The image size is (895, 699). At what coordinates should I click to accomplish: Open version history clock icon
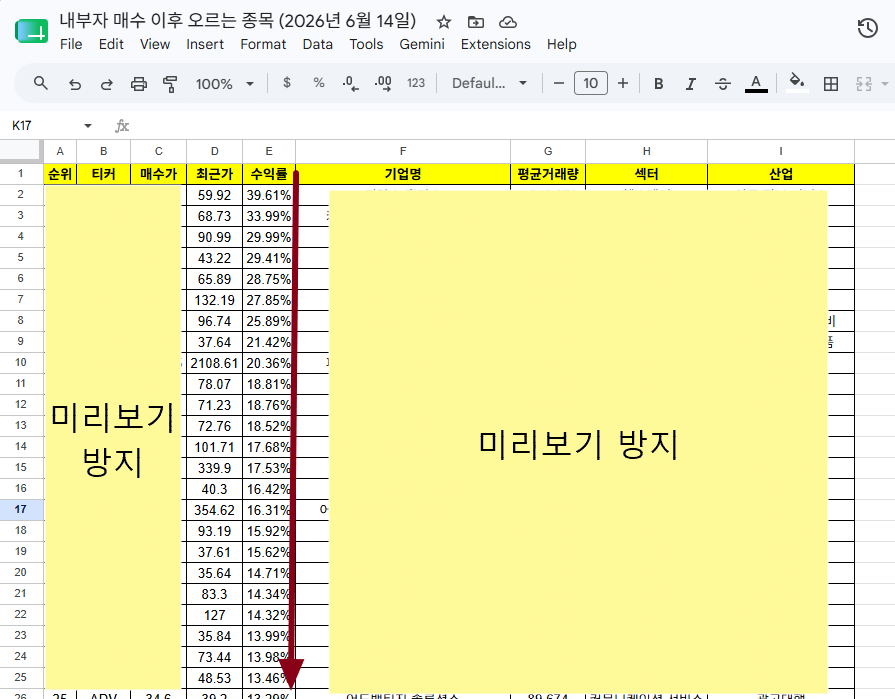click(868, 28)
